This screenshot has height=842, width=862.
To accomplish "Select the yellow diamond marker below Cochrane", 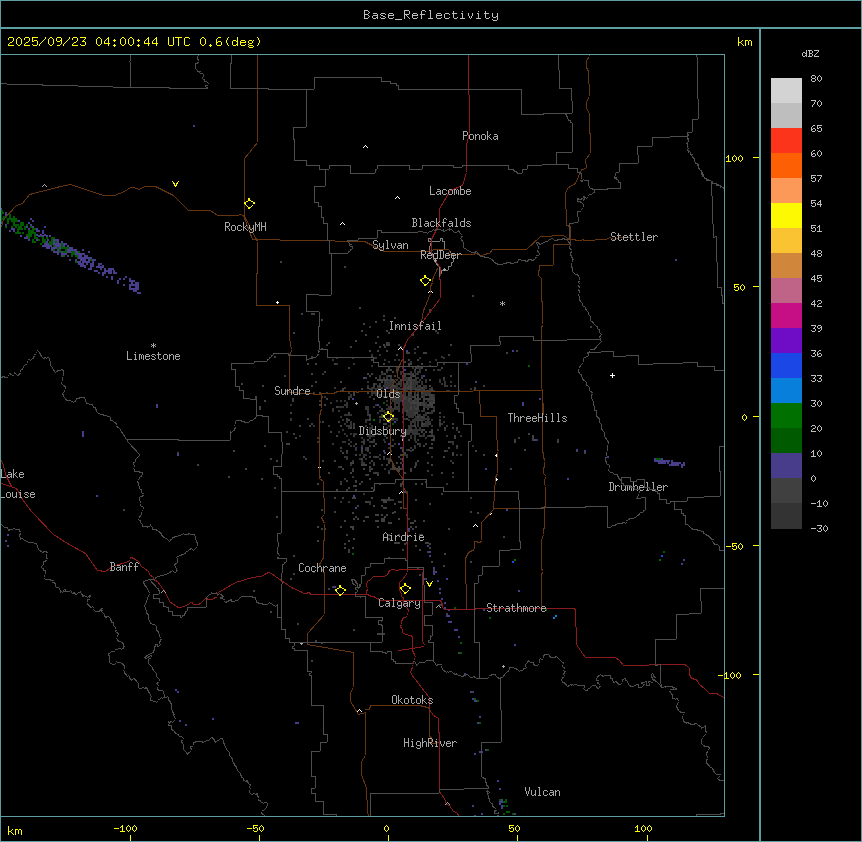I will (340, 590).
